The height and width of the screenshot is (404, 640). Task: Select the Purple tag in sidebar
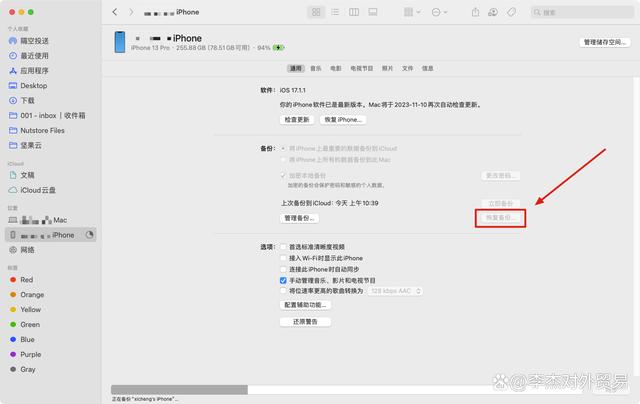point(25,354)
